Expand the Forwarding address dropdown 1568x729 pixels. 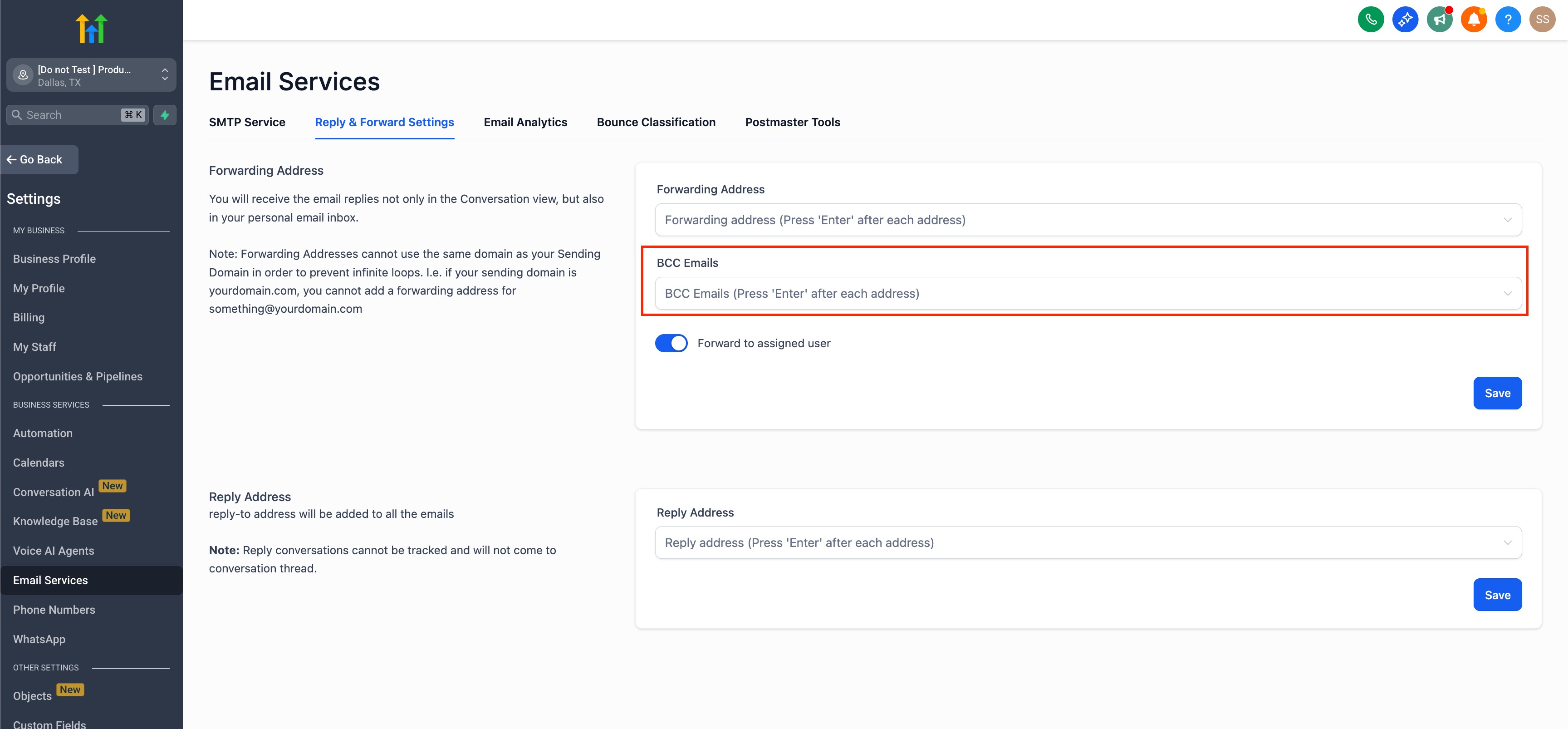coord(1088,220)
